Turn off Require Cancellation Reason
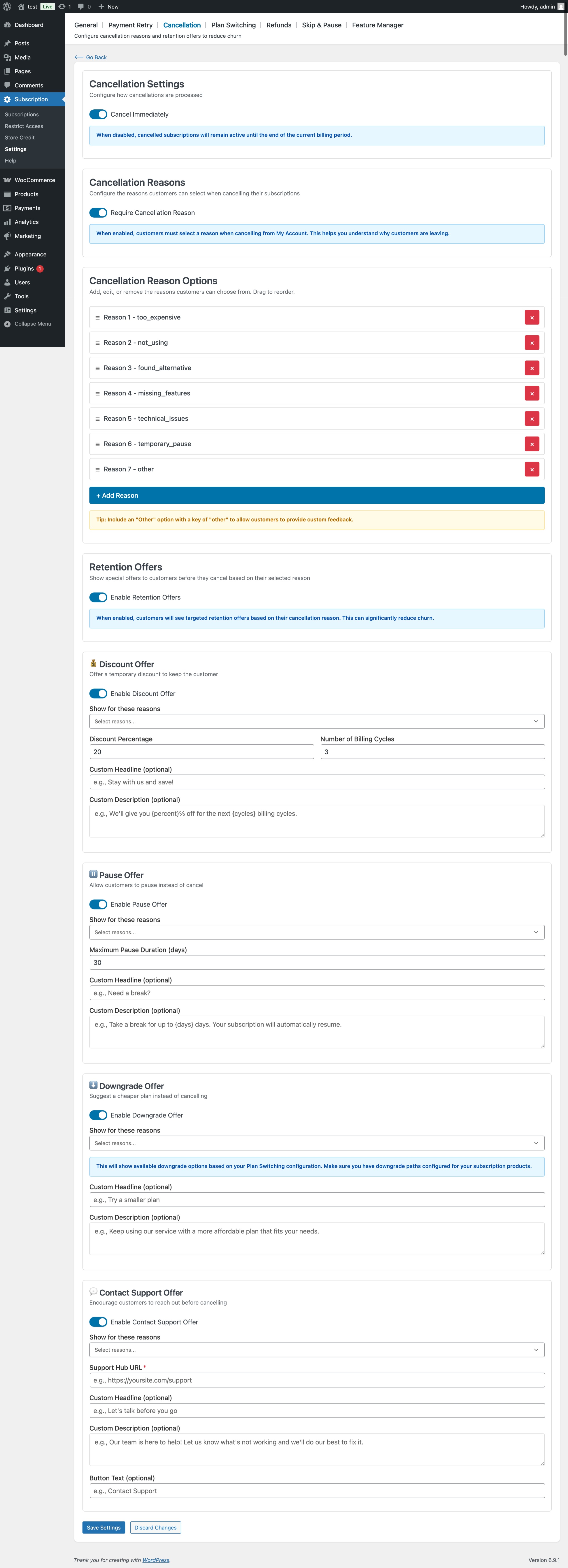 [98, 212]
